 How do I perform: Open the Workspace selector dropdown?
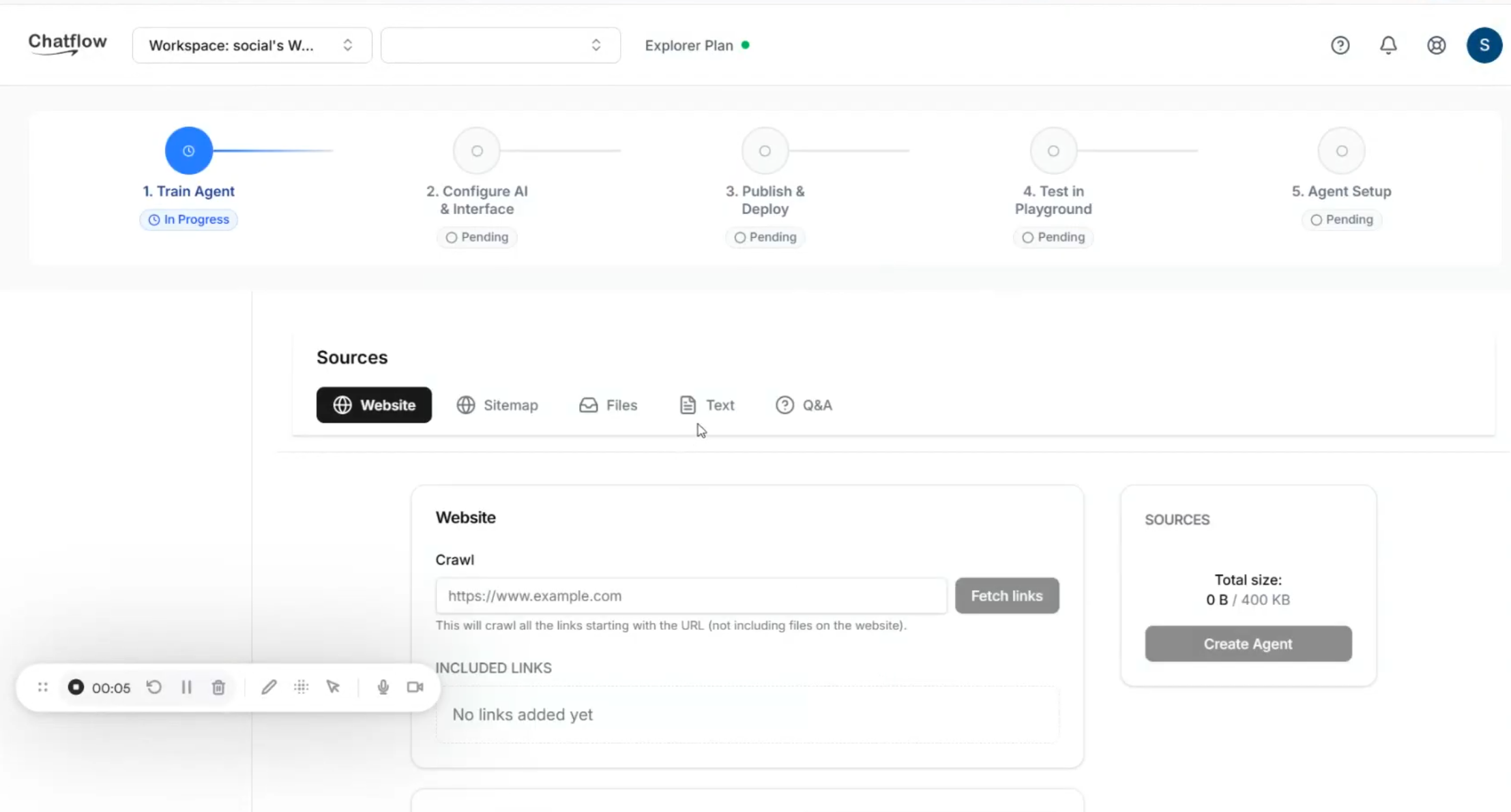pos(251,45)
